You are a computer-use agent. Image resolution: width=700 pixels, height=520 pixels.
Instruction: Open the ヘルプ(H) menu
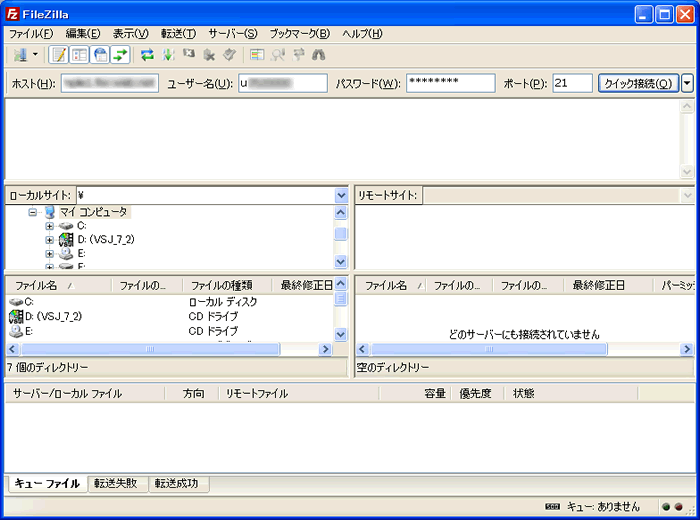click(x=362, y=33)
